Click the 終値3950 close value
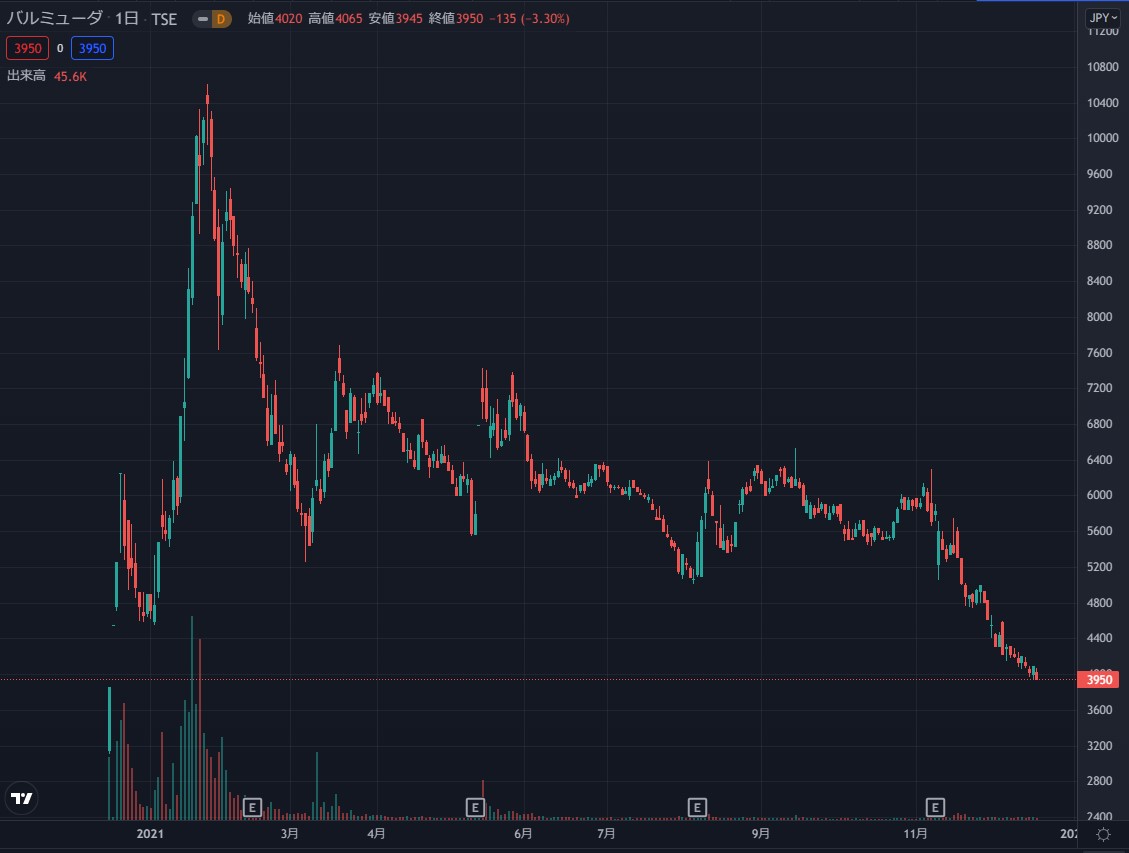Viewport: 1129px width, 853px height. tap(456, 18)
